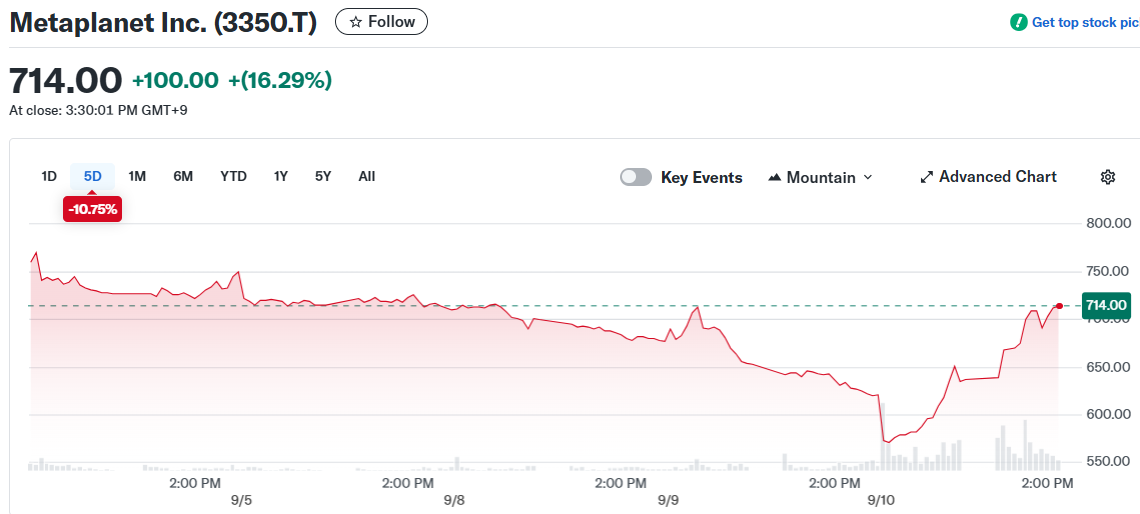1140x514 pixels.
Task: Click the 714.00 price label on the axis
Action: pyautogui.click(x=1106, y=305)
